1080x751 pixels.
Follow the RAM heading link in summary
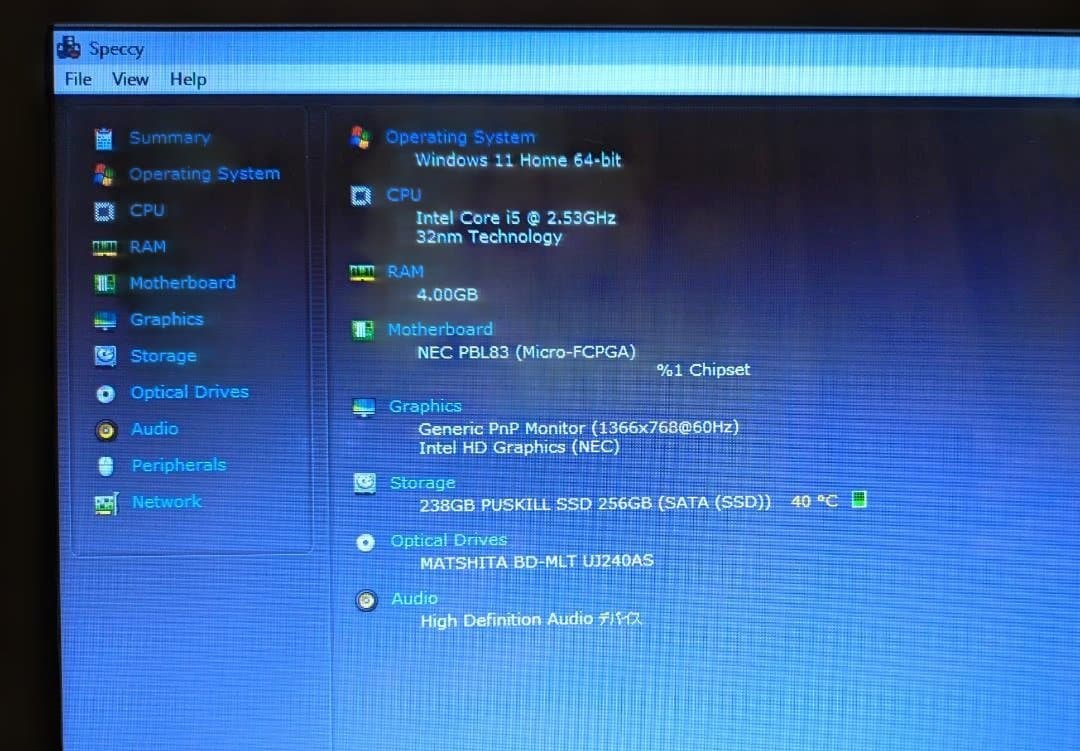click(x=405, y=271)
